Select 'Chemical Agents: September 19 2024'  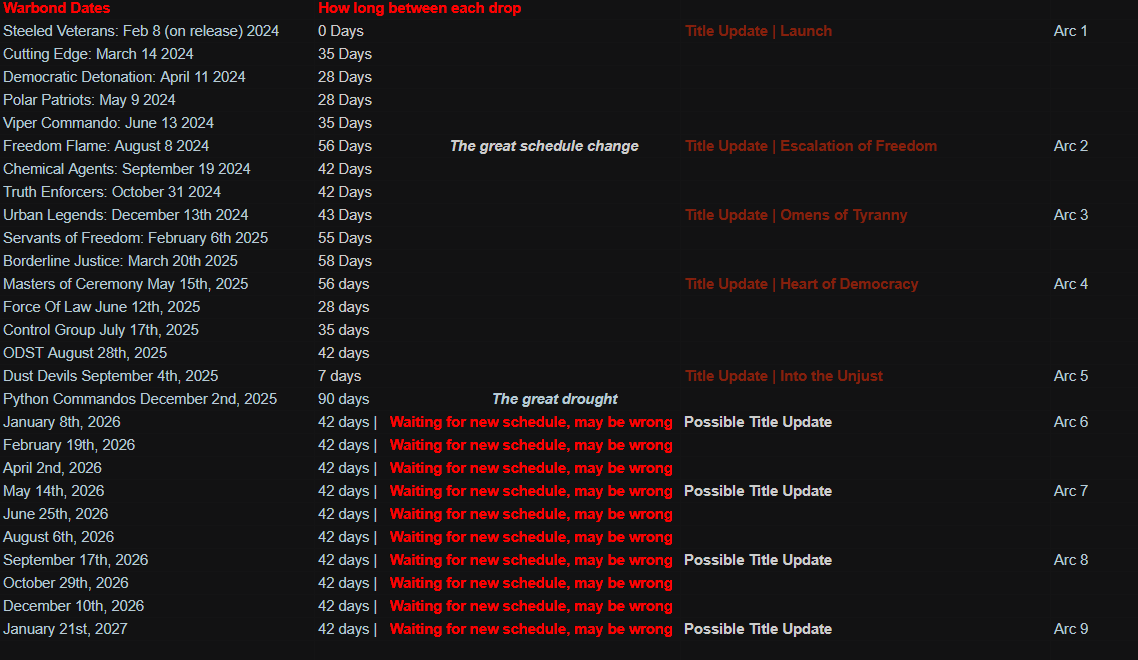click(x=126, y=169)
